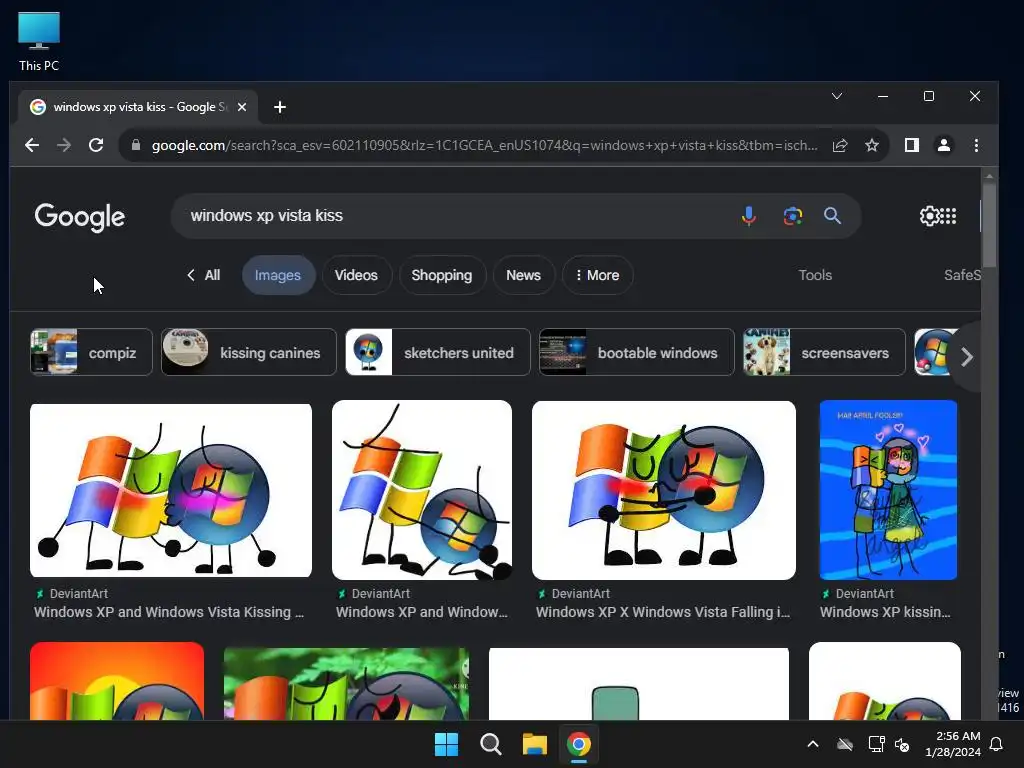Share this page from address bar
Viewport: 1024px width, 768px height.
[840, 145]
